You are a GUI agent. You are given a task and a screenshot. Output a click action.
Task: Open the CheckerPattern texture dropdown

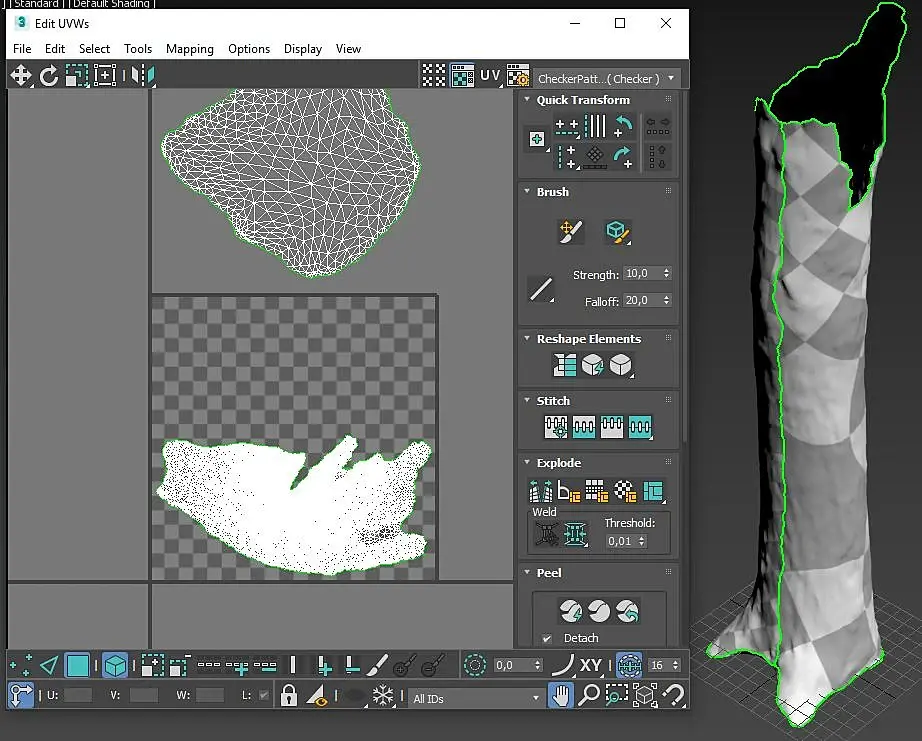[606, 78]
